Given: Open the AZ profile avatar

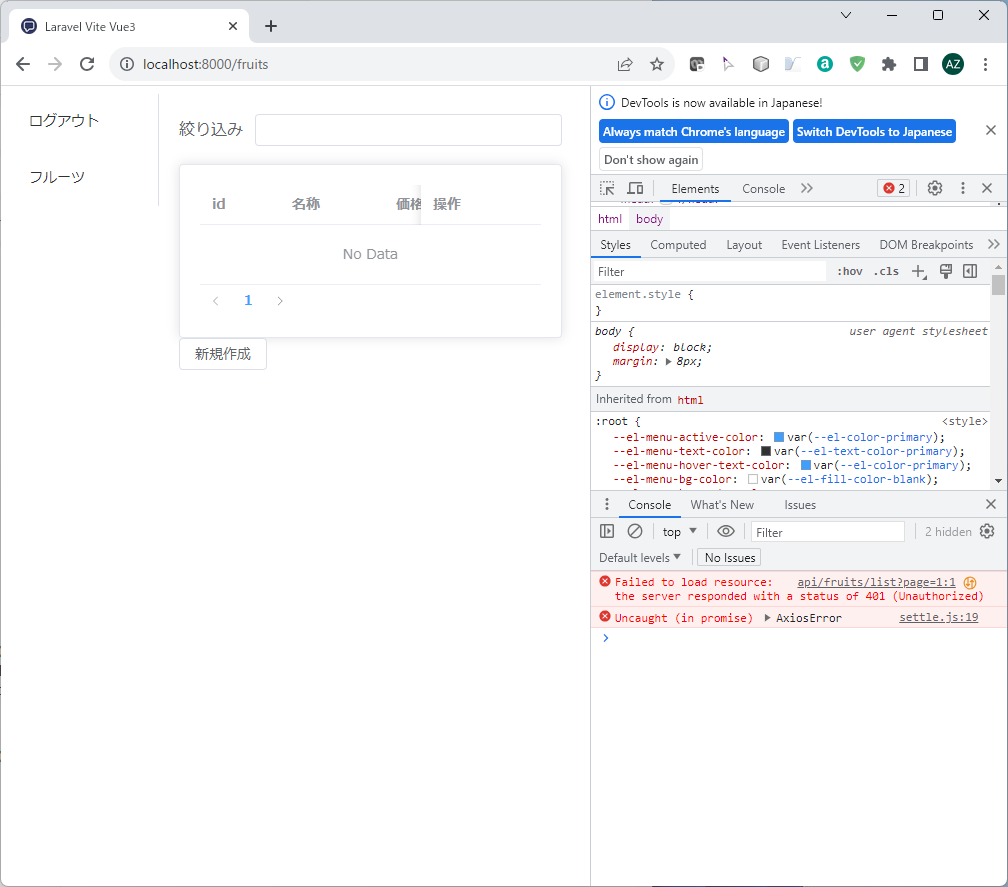Looking at the screenshot, I should tap(953, 64).
